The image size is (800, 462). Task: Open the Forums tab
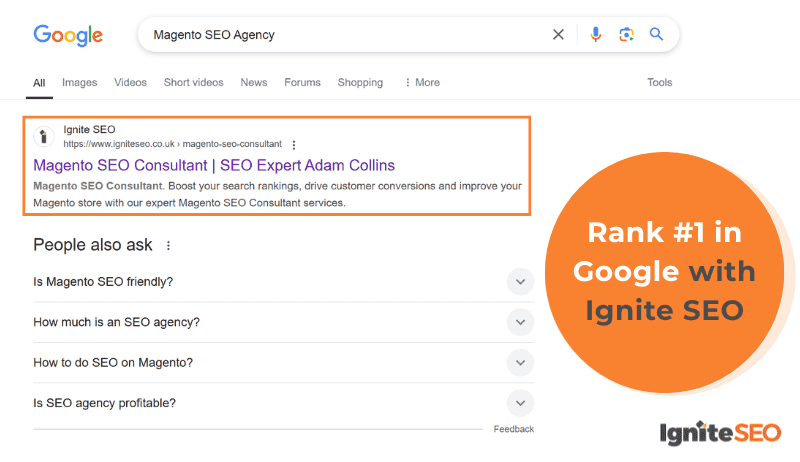pyautogui.click(x=303, y=83)
